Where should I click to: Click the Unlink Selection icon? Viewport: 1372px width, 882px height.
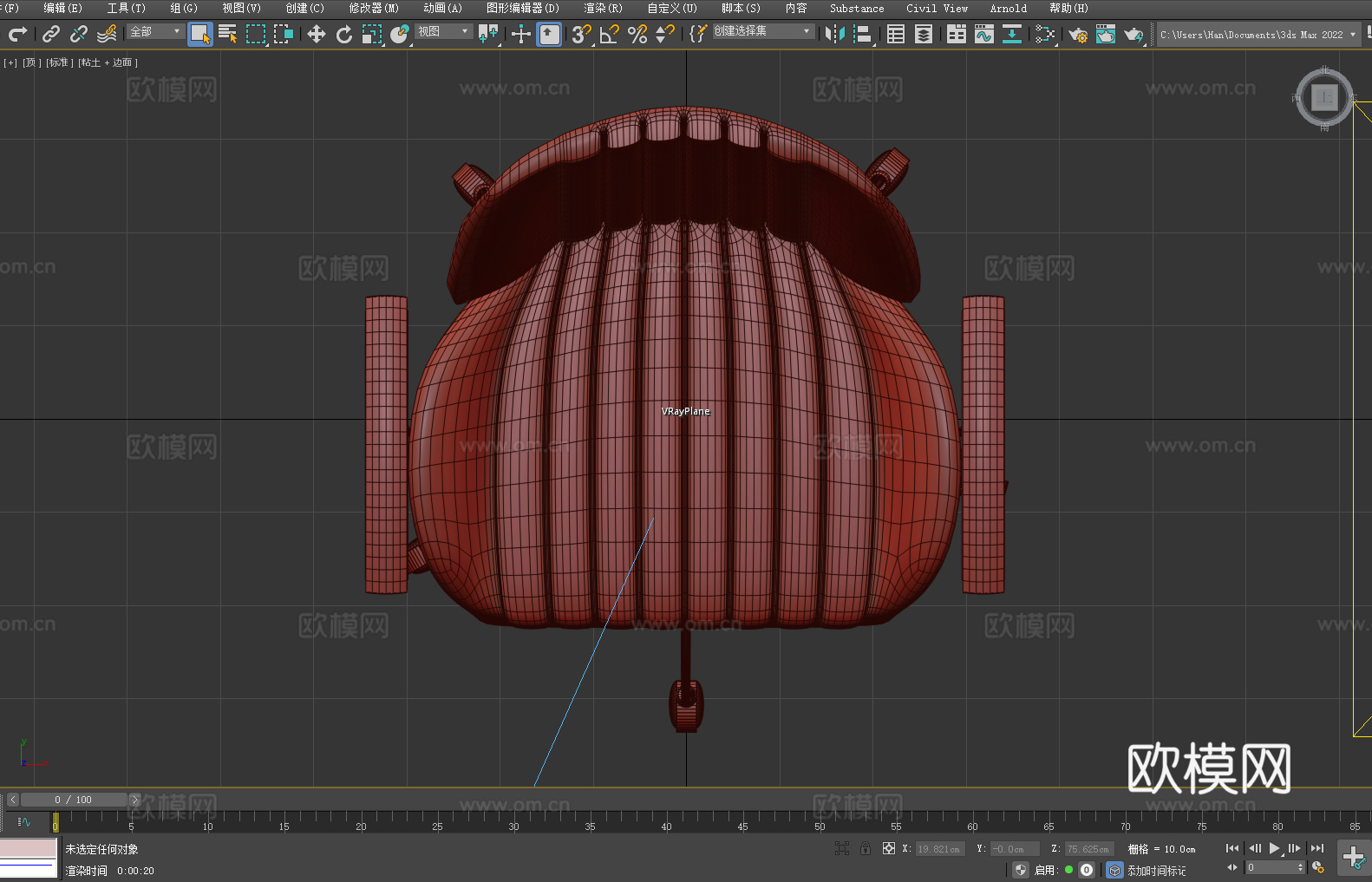pyautogui.click(x=79, y=34)
